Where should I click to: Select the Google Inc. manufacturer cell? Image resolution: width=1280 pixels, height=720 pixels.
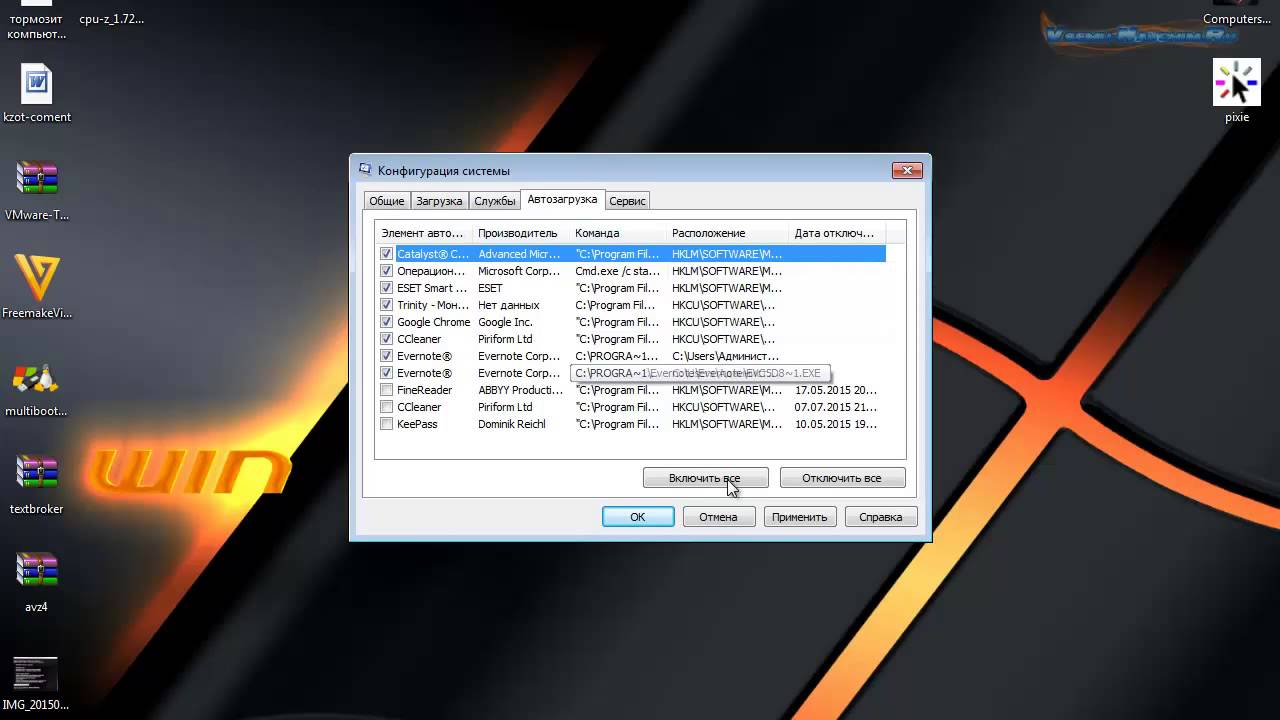[505, 322]
